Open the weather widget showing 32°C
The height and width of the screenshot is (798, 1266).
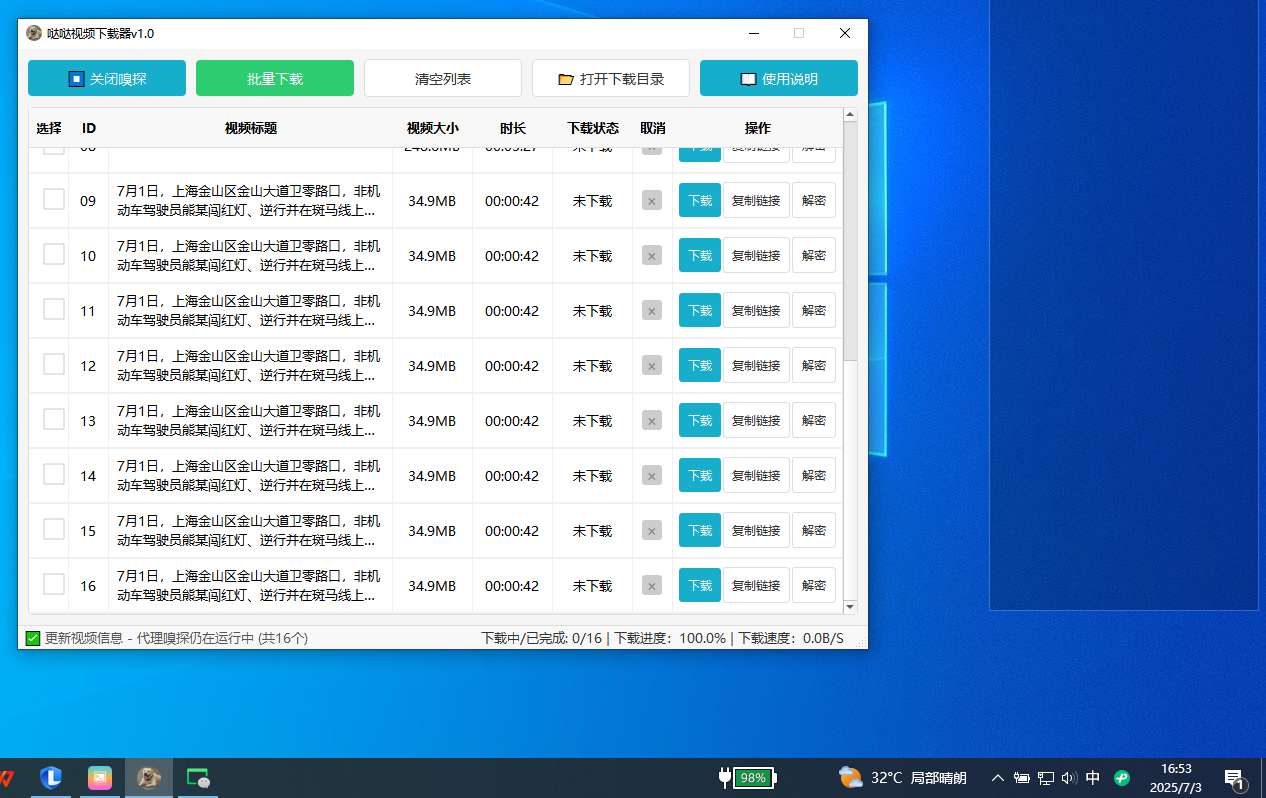click(x=902, y=777)
